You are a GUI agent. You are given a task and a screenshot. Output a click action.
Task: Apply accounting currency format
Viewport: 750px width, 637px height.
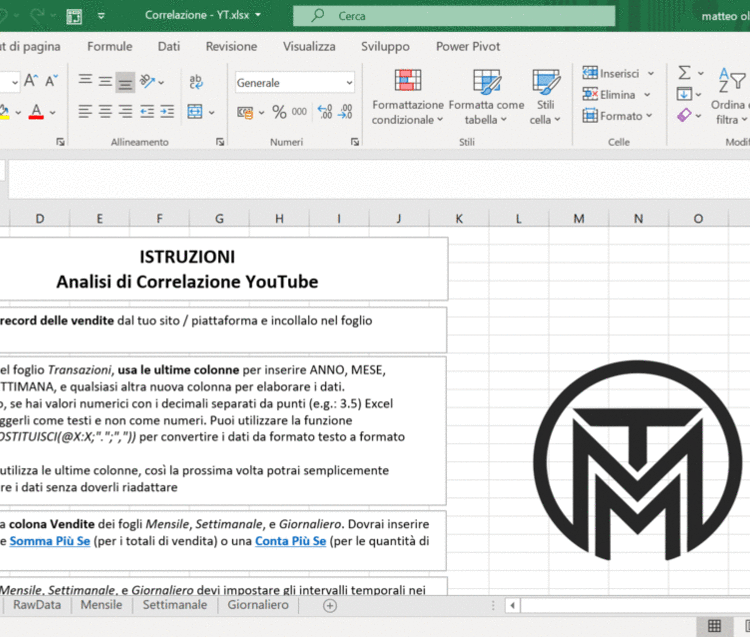pyautogui.click(x=245, y=113)
